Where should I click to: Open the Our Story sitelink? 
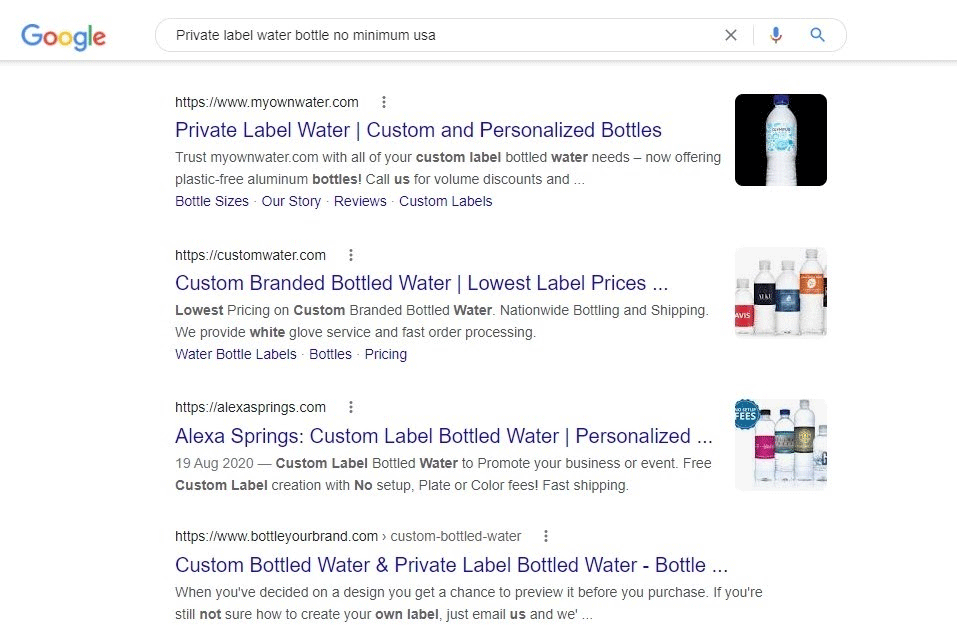click(291, 201)
